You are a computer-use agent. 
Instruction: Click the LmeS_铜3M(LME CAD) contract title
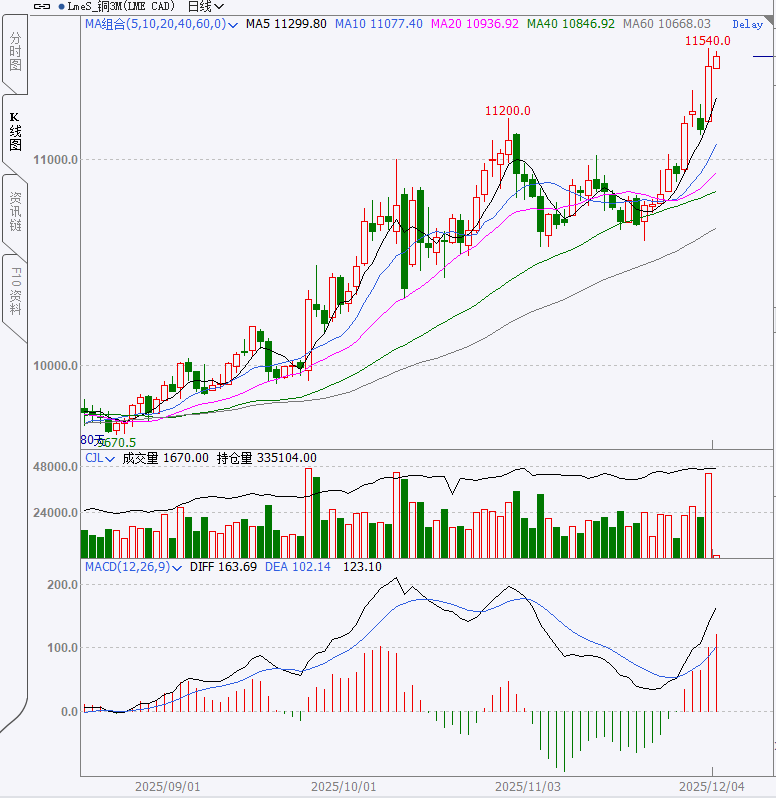[124, 7]
